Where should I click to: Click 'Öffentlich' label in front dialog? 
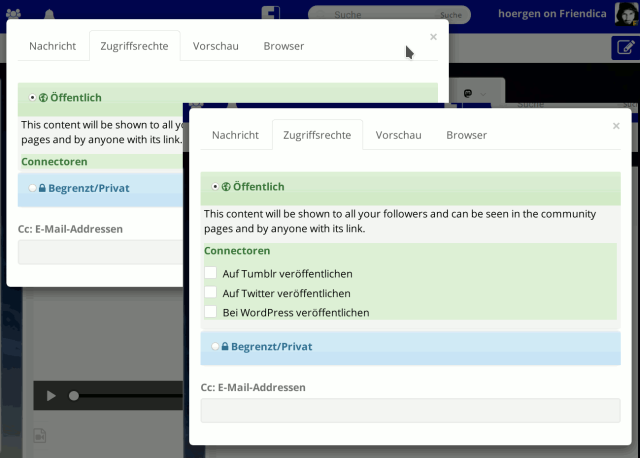[x=259, y=187]
